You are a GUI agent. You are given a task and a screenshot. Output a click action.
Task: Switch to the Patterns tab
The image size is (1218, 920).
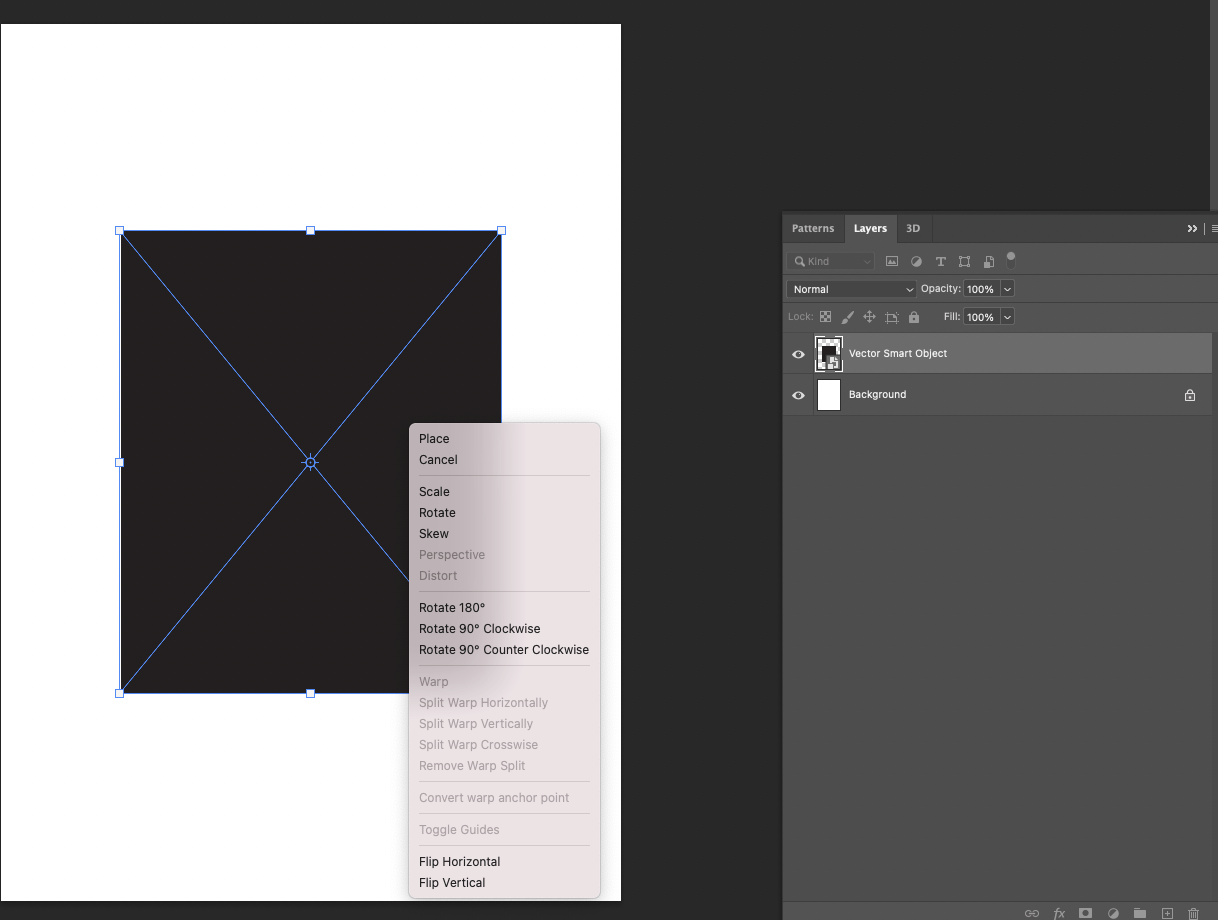(813, 228)
